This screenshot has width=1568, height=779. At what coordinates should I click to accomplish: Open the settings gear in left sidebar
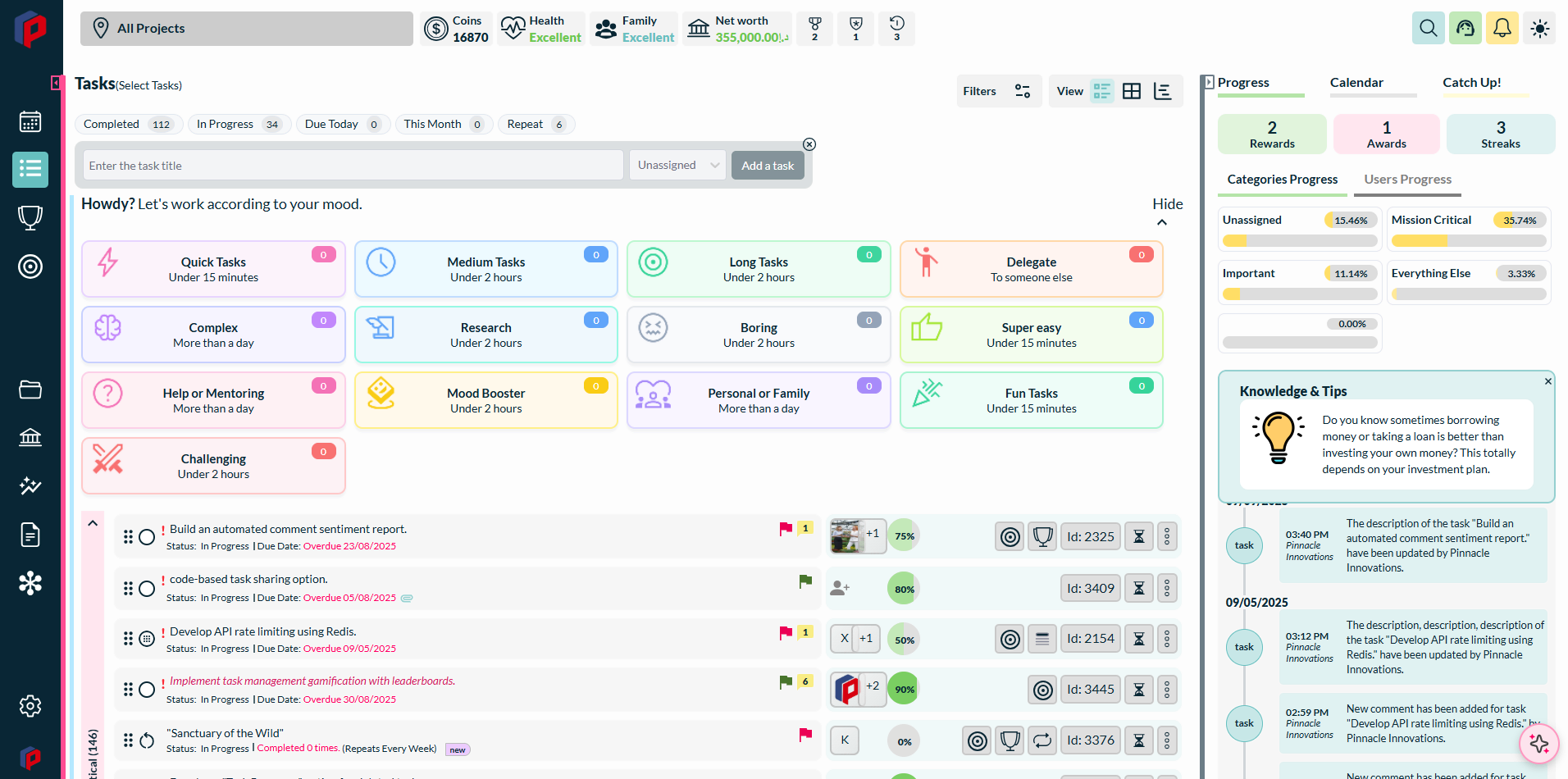click(30, 706)
